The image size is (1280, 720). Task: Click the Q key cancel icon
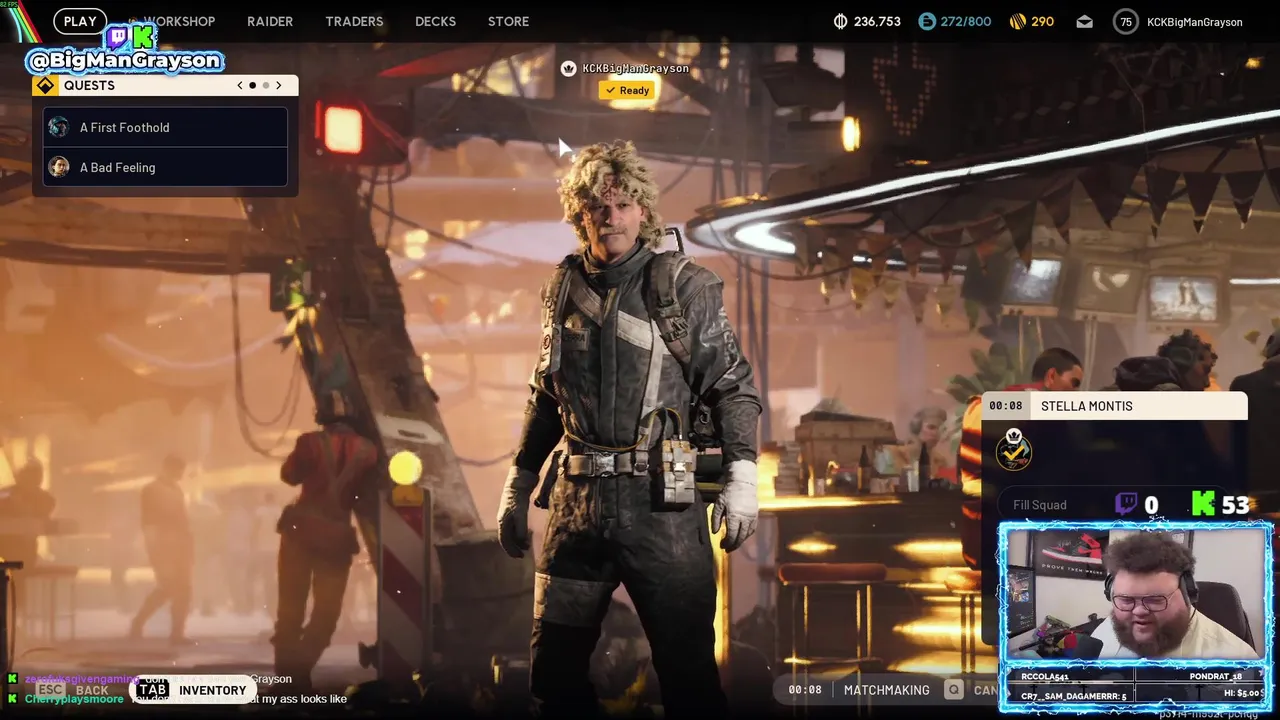(x=955, y=690)
